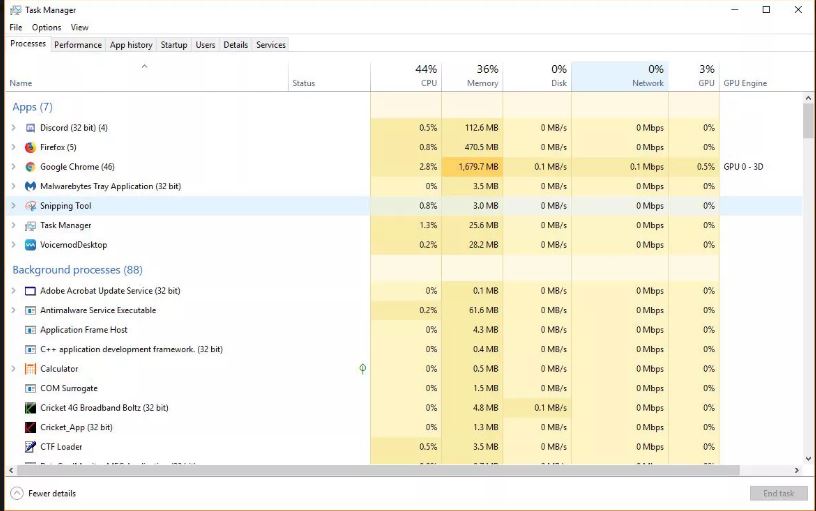Click the 'GPU 0 - 3D' cell
The width and height of the screenshot is (816, 511).
point(743,167)
